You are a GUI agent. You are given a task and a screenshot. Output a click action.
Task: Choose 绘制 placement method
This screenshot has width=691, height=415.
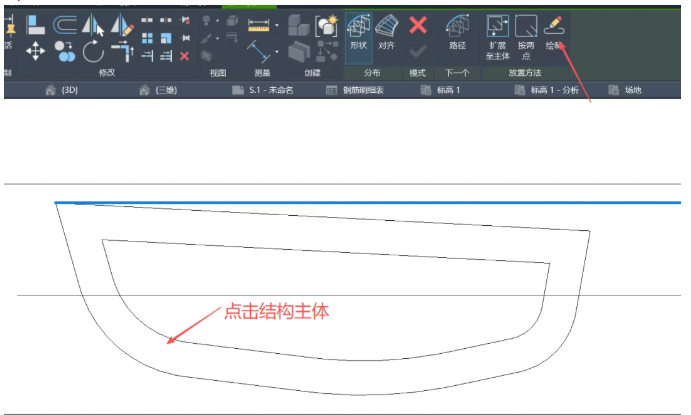tap(554, 33)
